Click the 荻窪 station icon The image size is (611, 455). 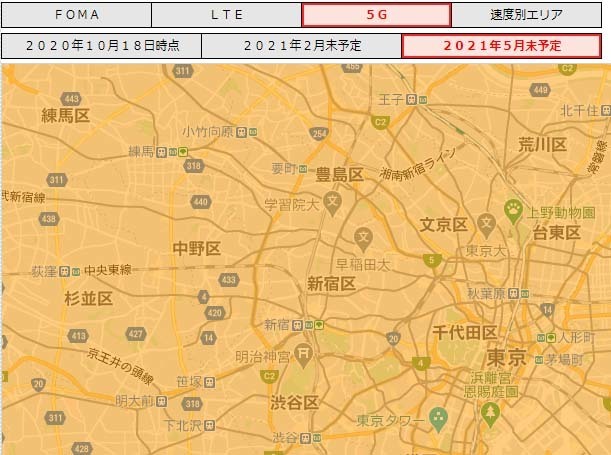[64, 272]
